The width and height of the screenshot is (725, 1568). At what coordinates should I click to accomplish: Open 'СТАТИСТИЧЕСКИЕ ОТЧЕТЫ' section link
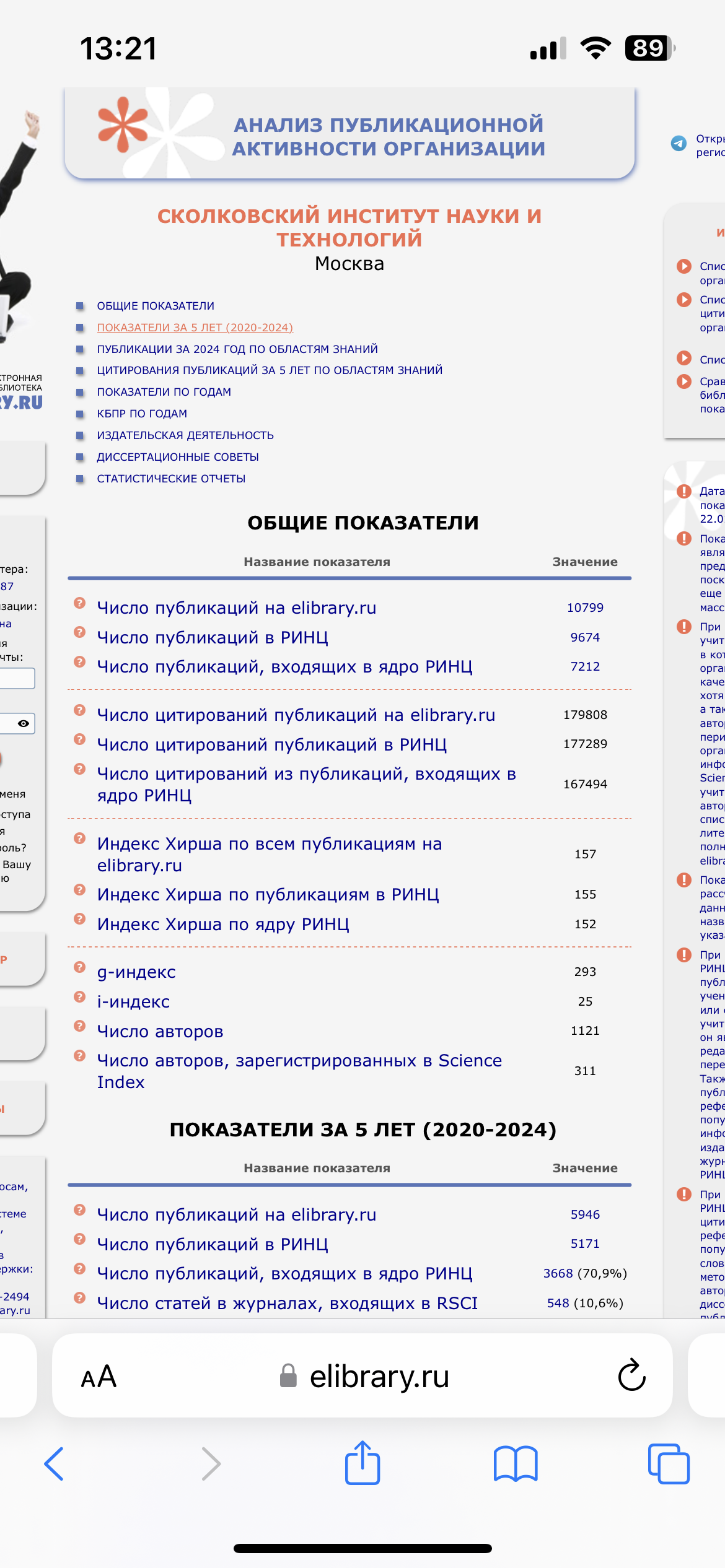pyautogui.click(x=171, y=479)
